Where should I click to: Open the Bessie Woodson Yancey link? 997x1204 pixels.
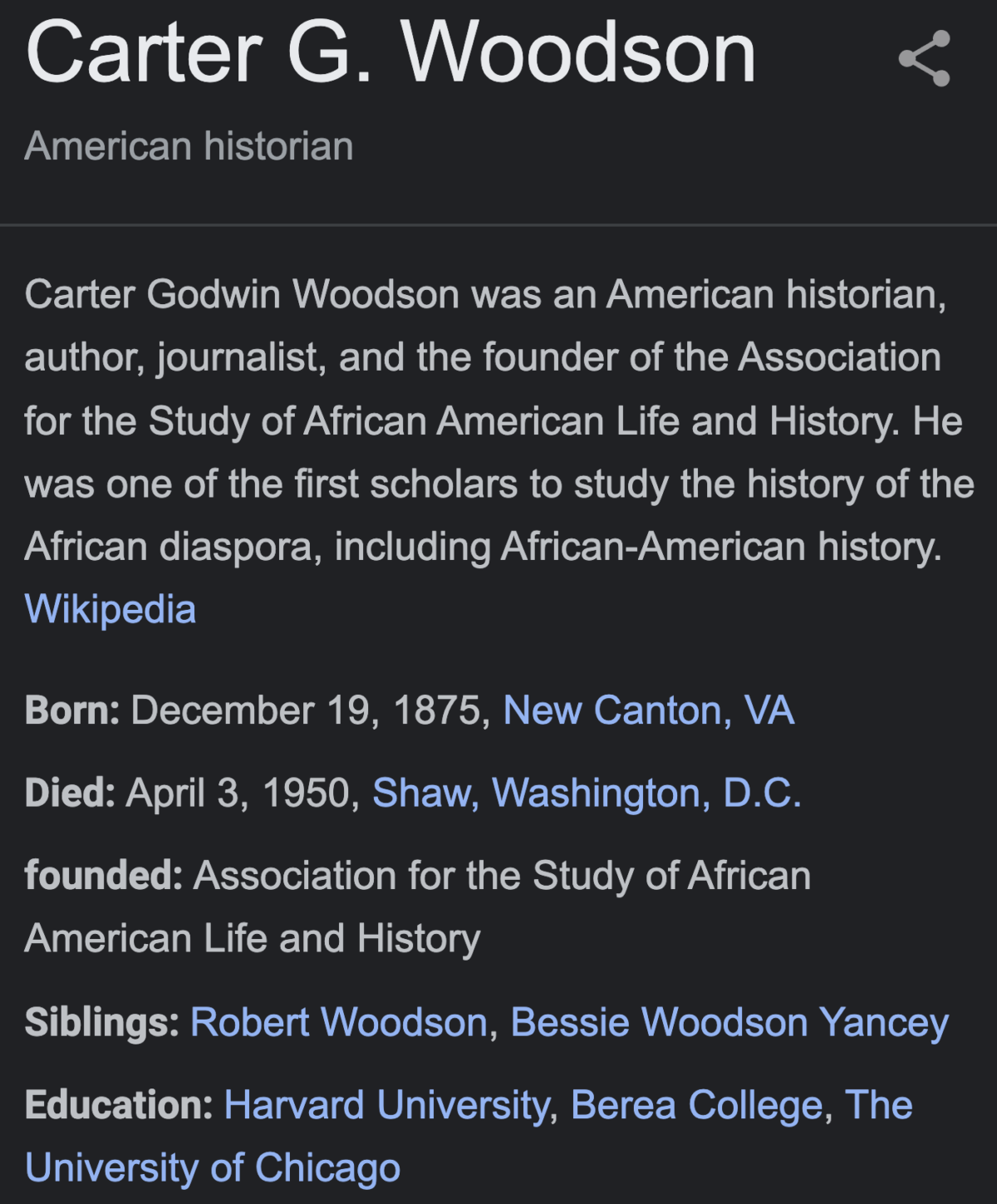pos(729,1023)
